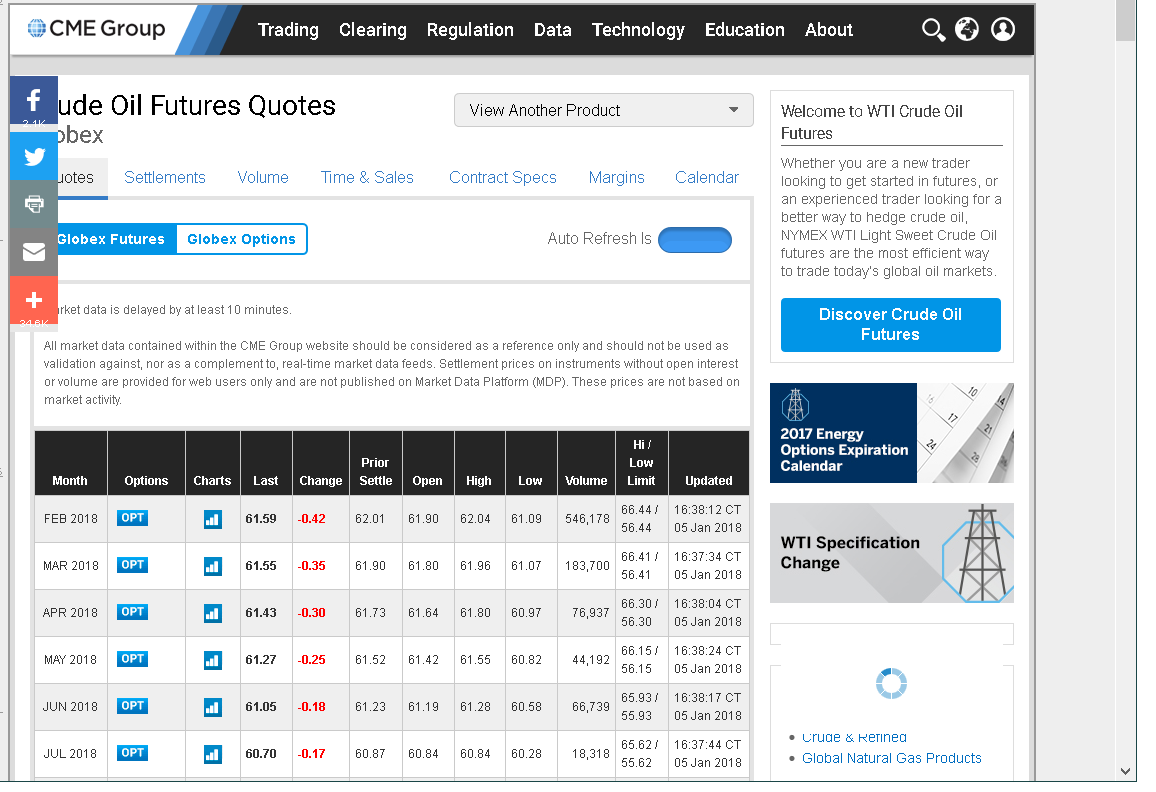Click OPT badge for MAR 2018

click(133, 565)
